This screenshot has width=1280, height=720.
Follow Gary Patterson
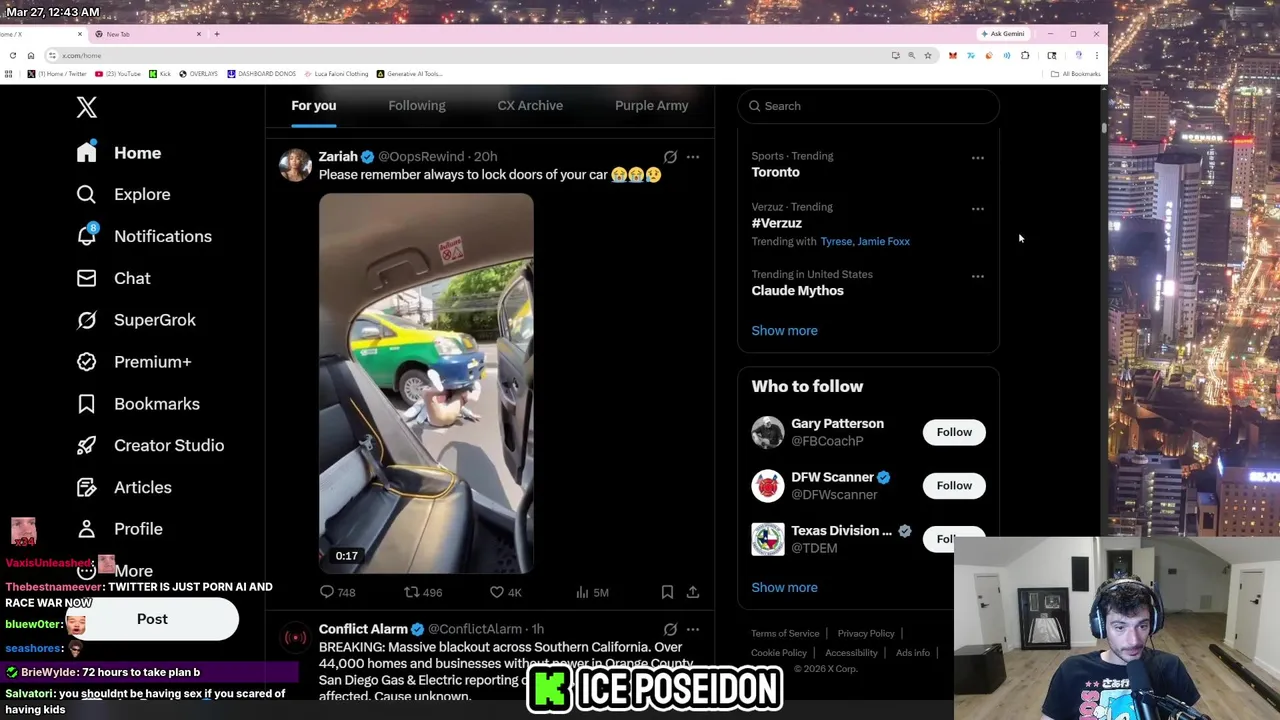(x=954, y=432)
